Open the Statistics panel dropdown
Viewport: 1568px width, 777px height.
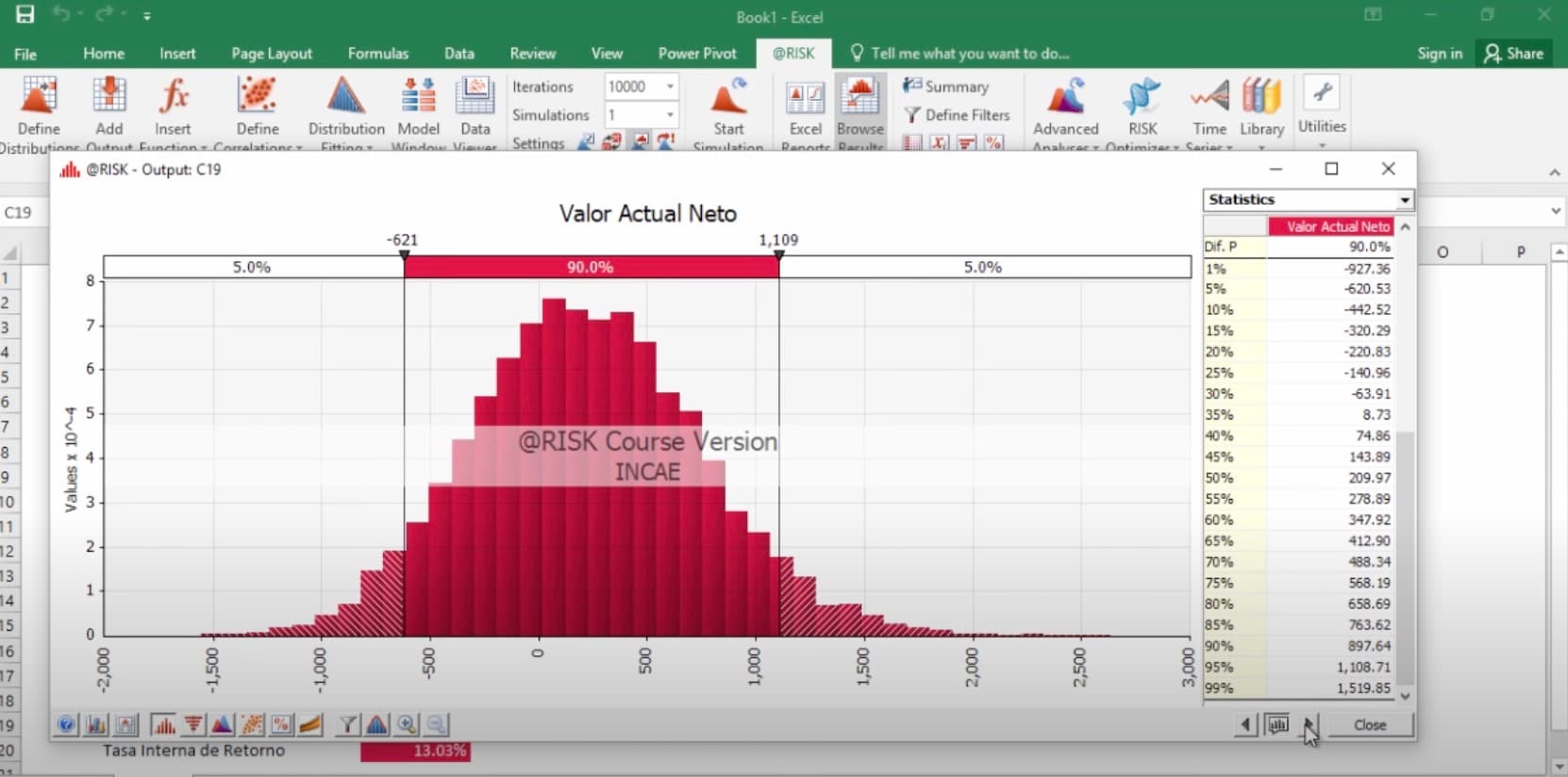1405,200
